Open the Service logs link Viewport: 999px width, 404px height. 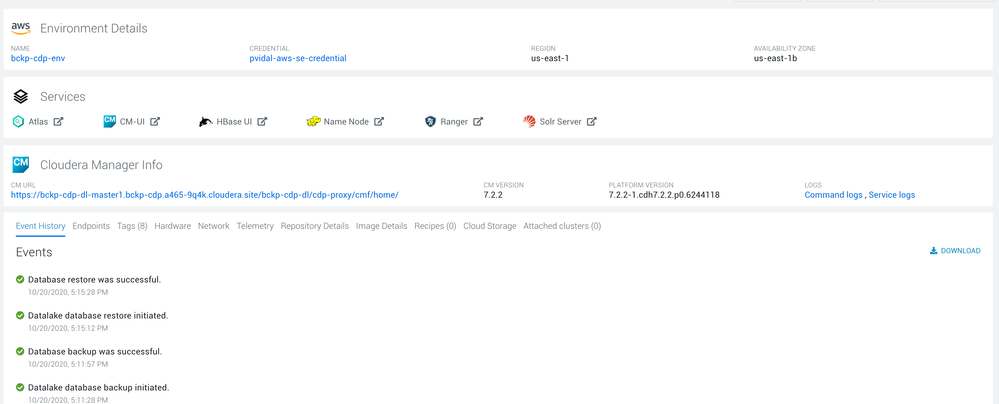point(892,195)
